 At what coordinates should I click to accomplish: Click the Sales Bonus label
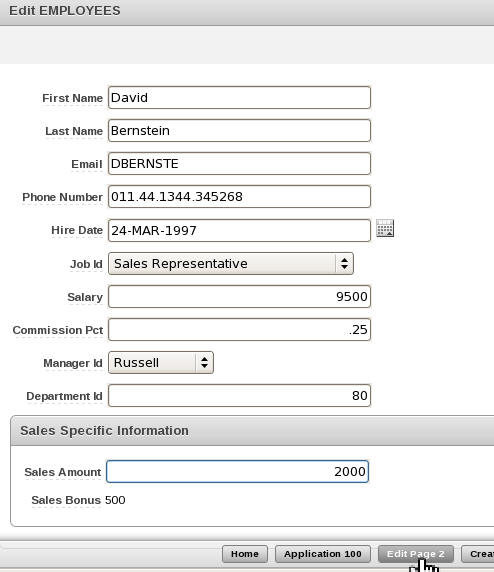[66, 500]
